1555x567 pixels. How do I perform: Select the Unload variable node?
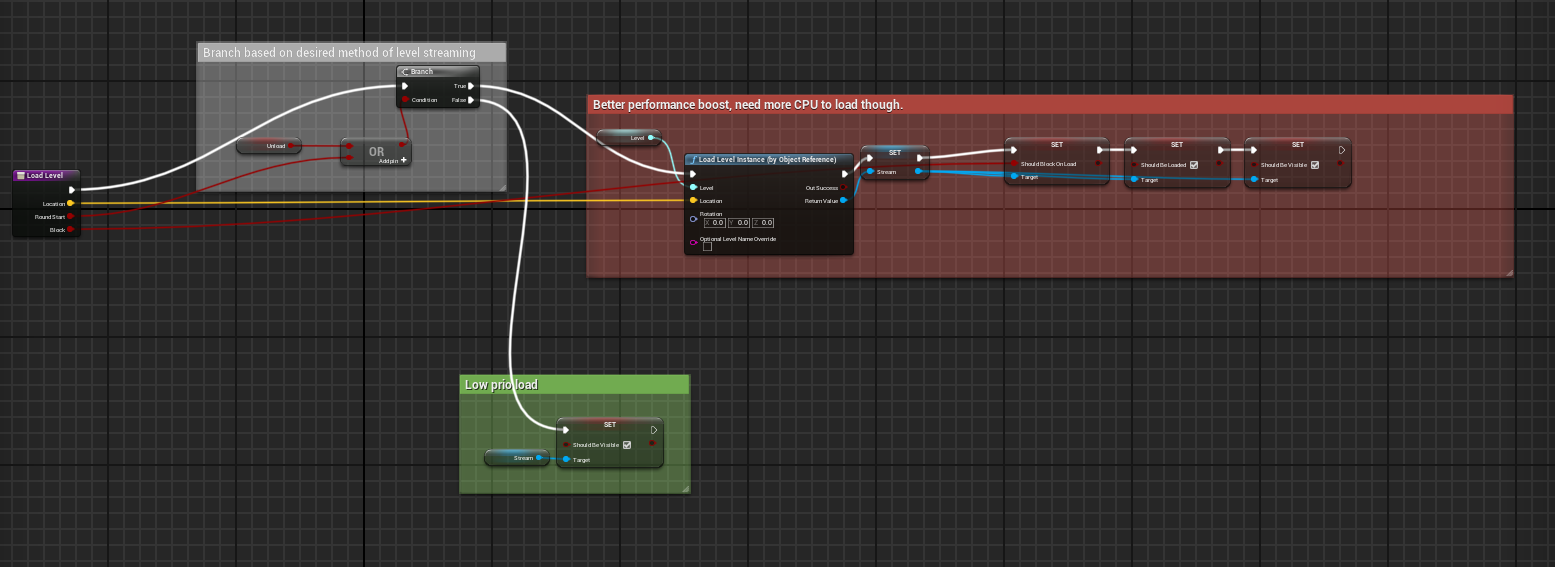[269, 146]
